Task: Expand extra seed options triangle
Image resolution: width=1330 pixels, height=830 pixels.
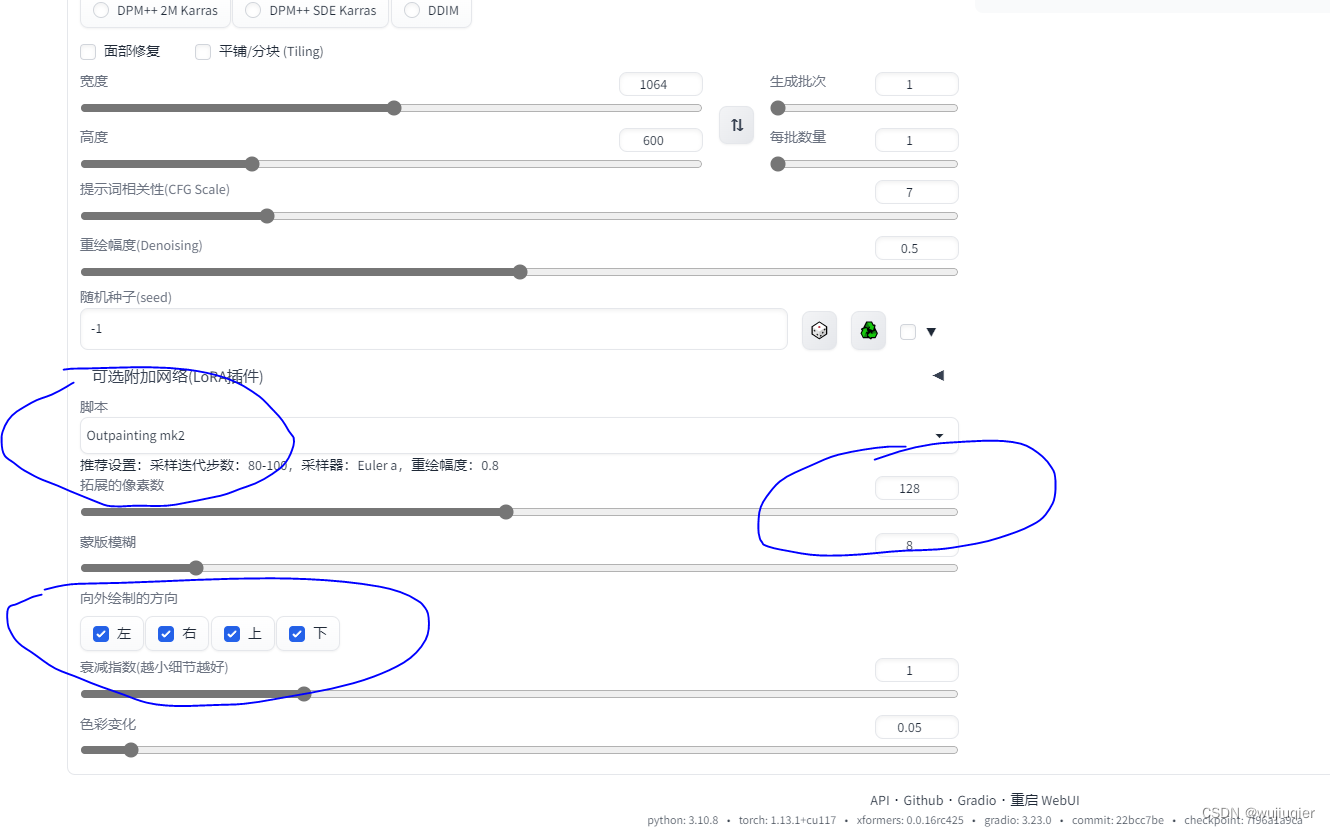Action: (931, 332)
